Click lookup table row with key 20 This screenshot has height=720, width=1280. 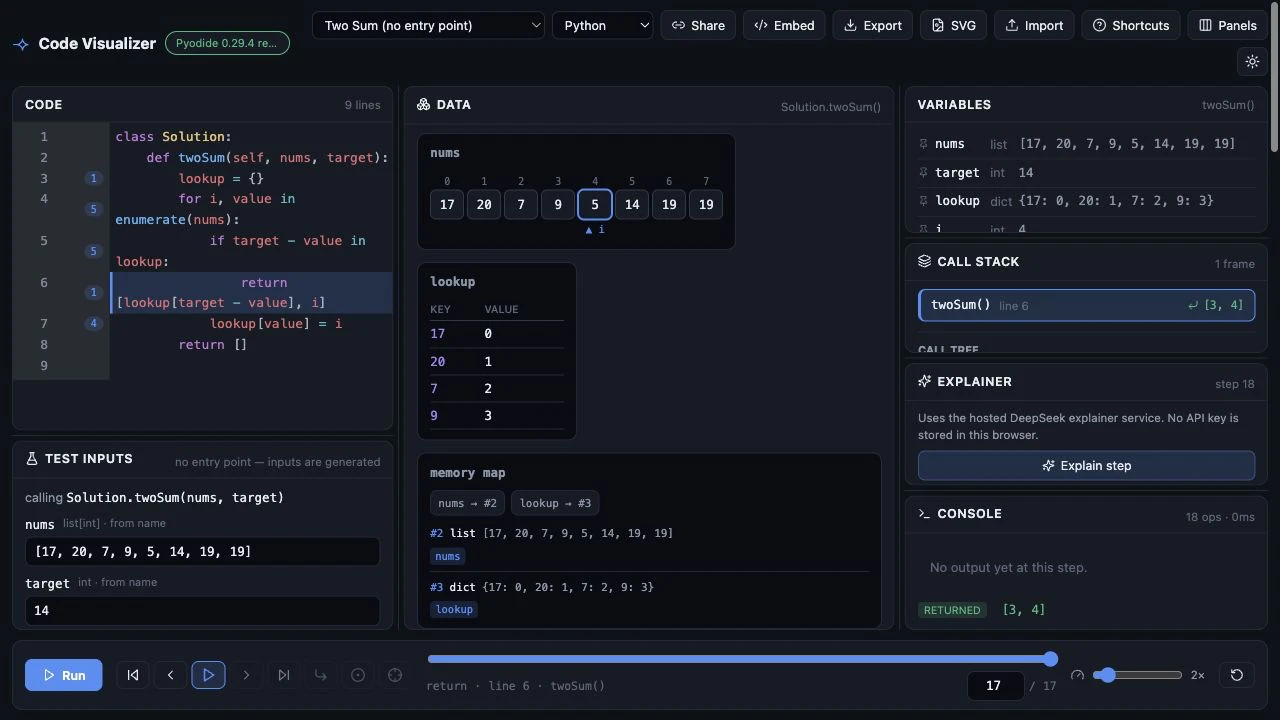[x=497, y=361]
